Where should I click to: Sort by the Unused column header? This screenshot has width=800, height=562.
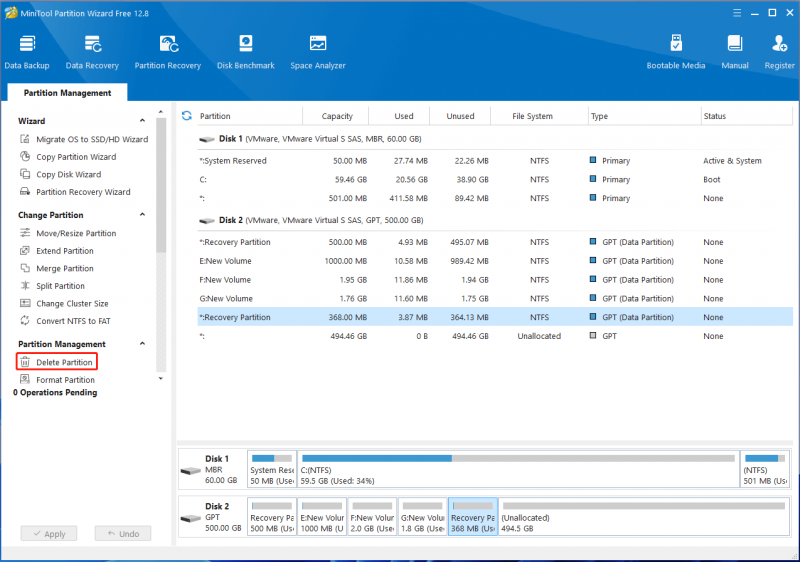[460, 116]
